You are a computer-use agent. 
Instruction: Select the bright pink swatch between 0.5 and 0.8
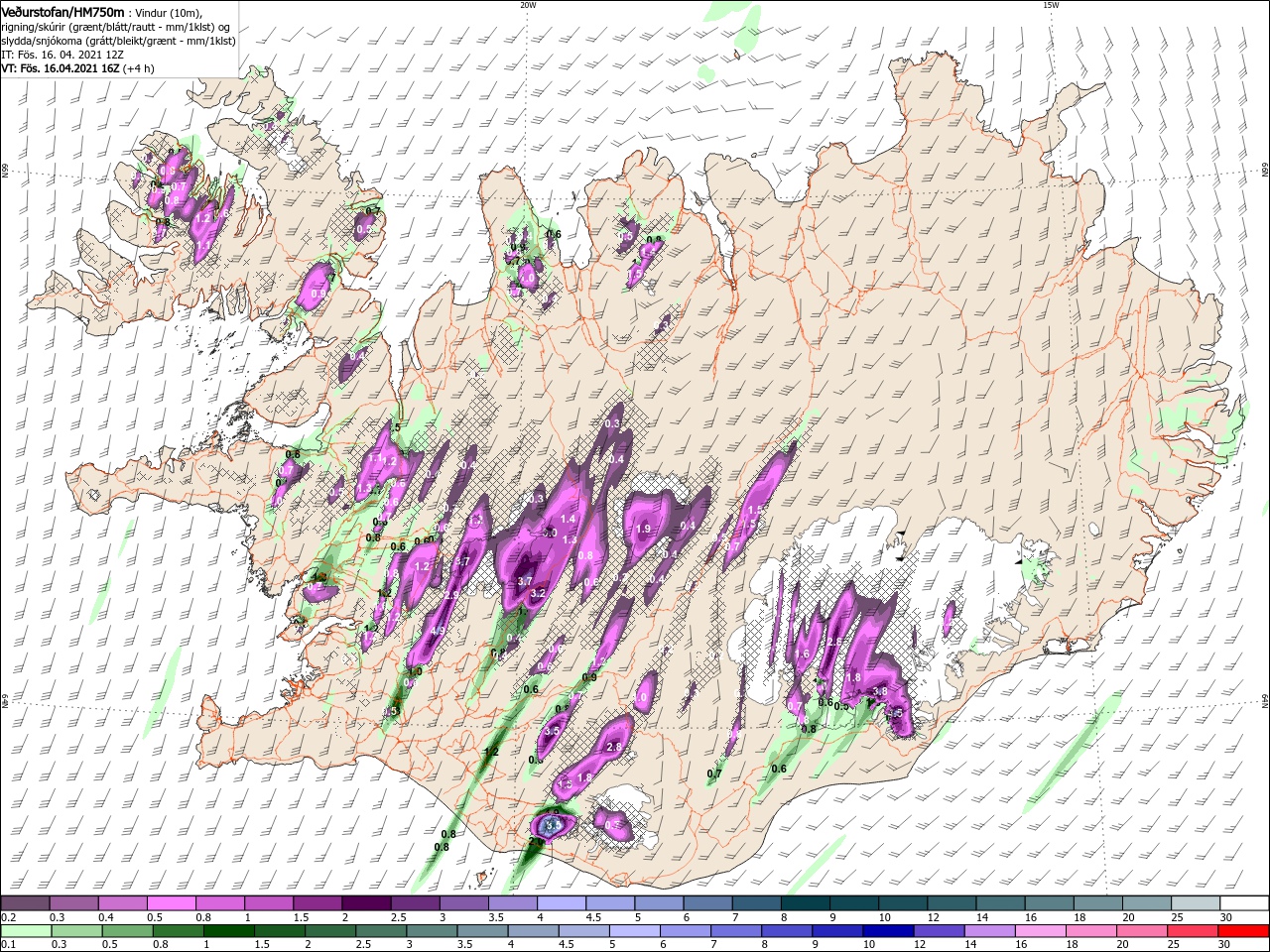171,903
